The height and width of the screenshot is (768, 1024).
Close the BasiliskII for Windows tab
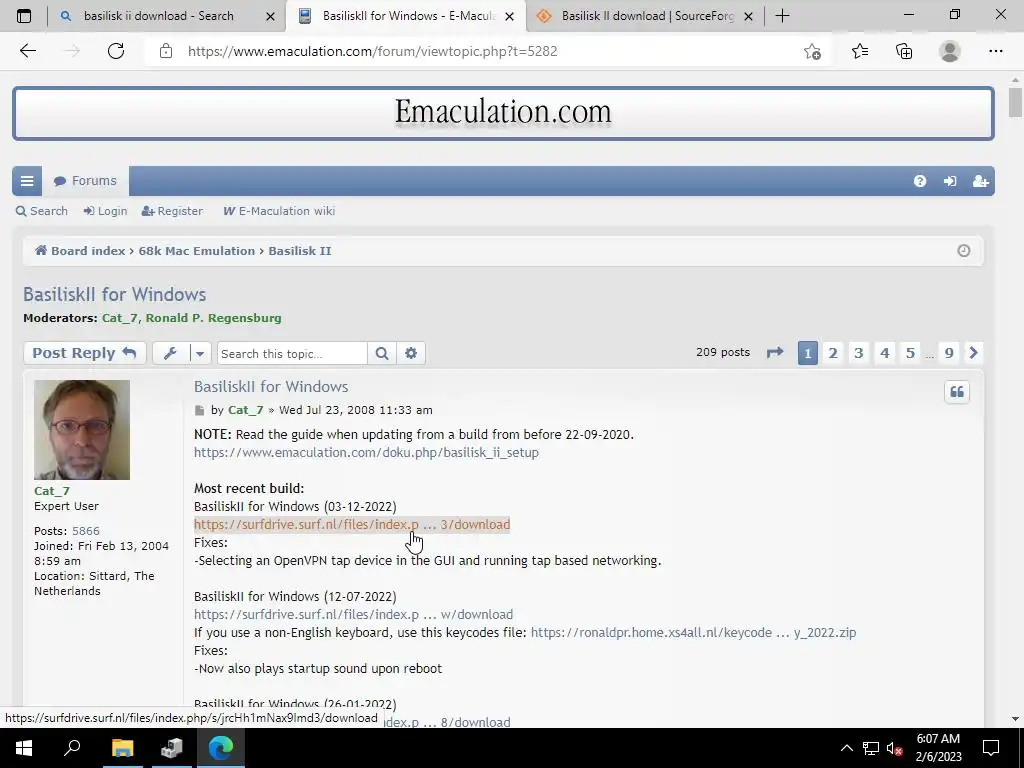point(510,16)
